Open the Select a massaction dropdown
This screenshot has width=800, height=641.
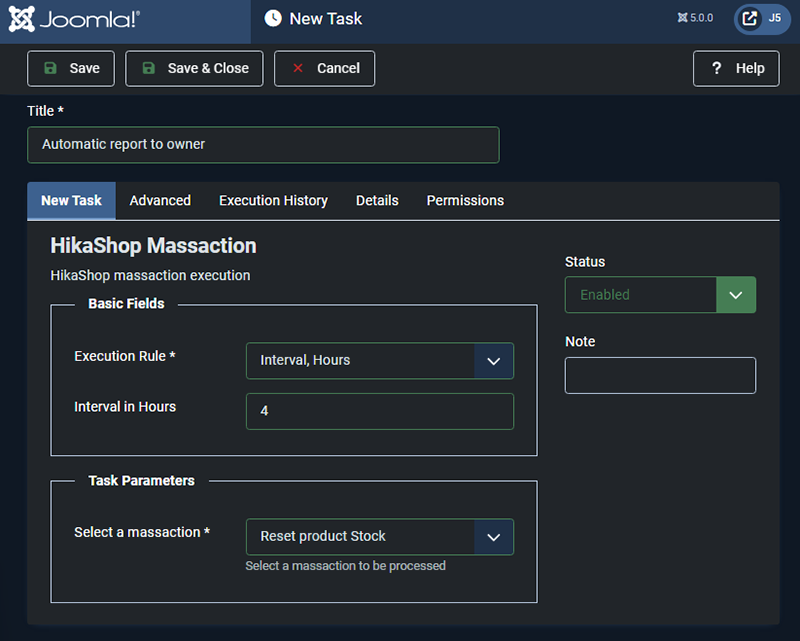pos(380,537)
